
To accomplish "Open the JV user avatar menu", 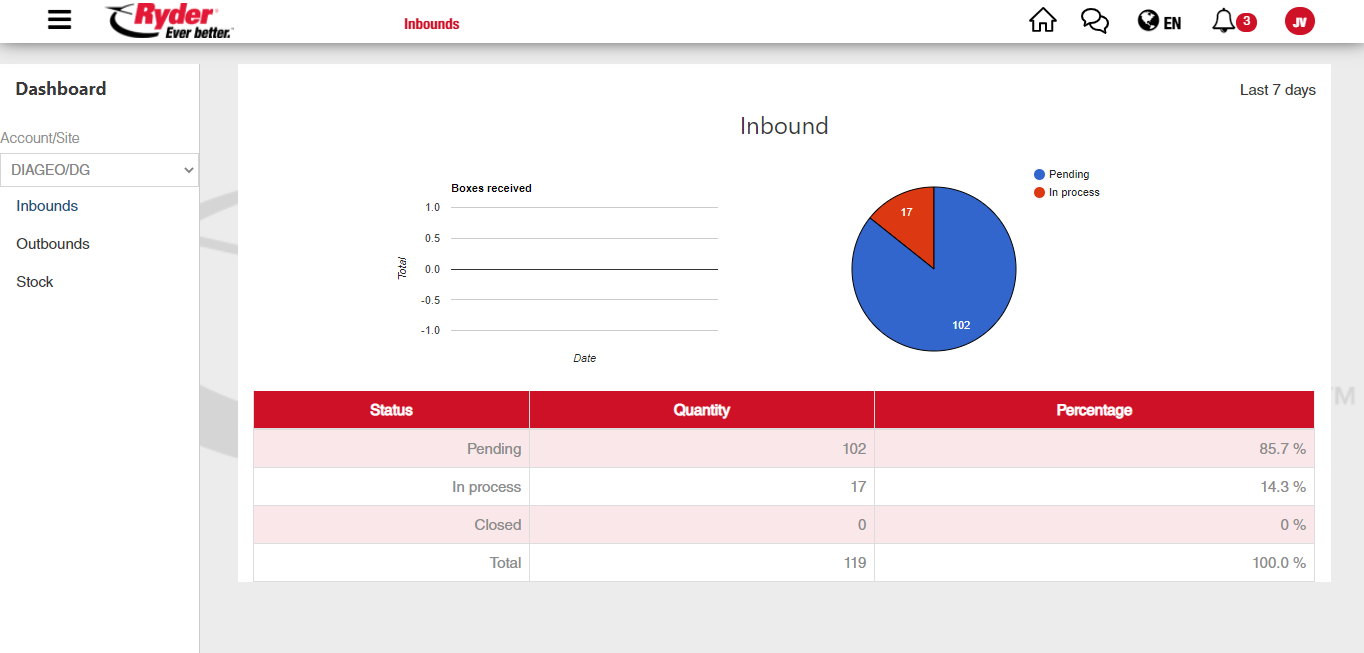I will click(x=1299, y=21).
